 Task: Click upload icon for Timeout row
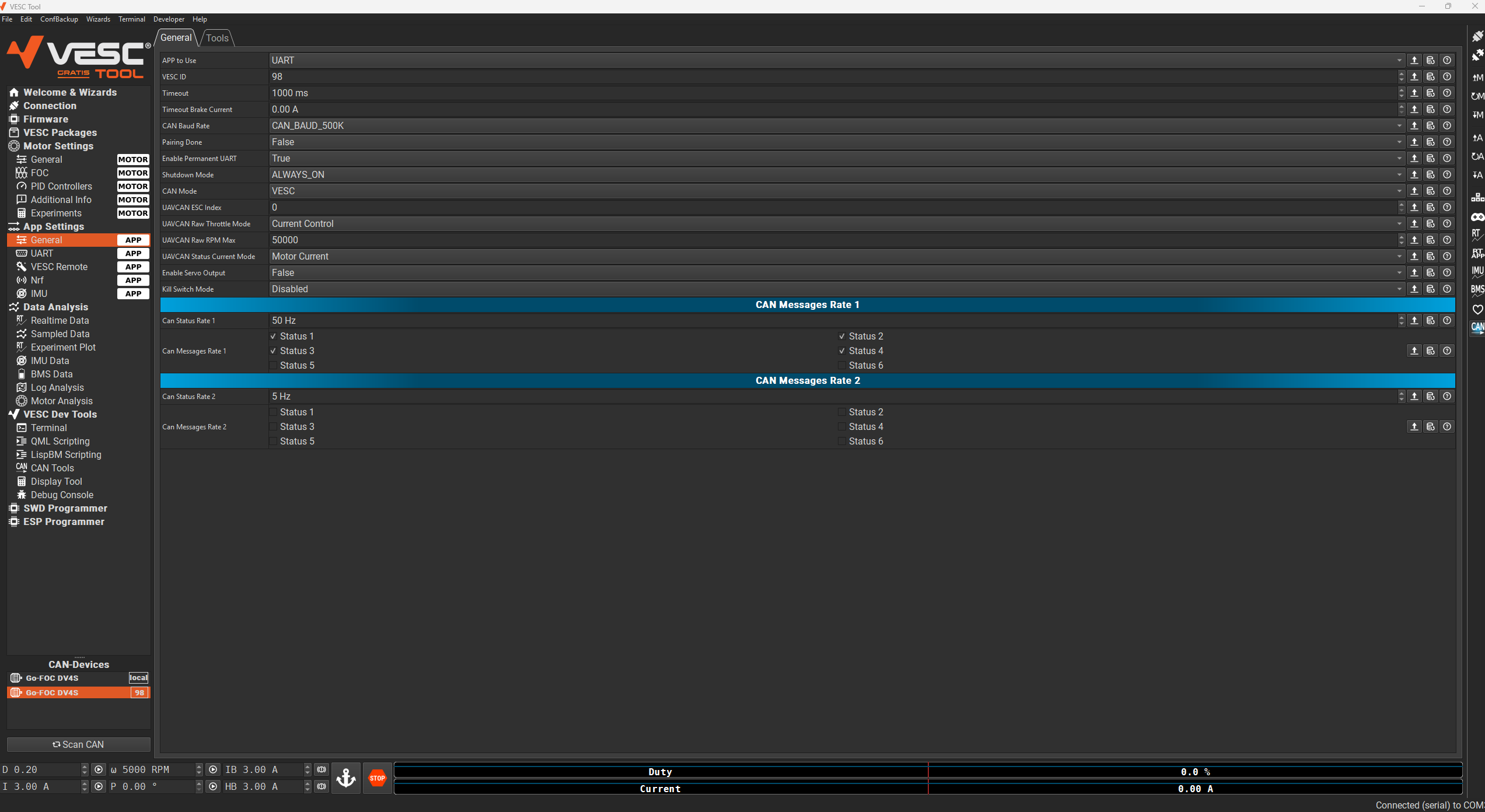1414,93
